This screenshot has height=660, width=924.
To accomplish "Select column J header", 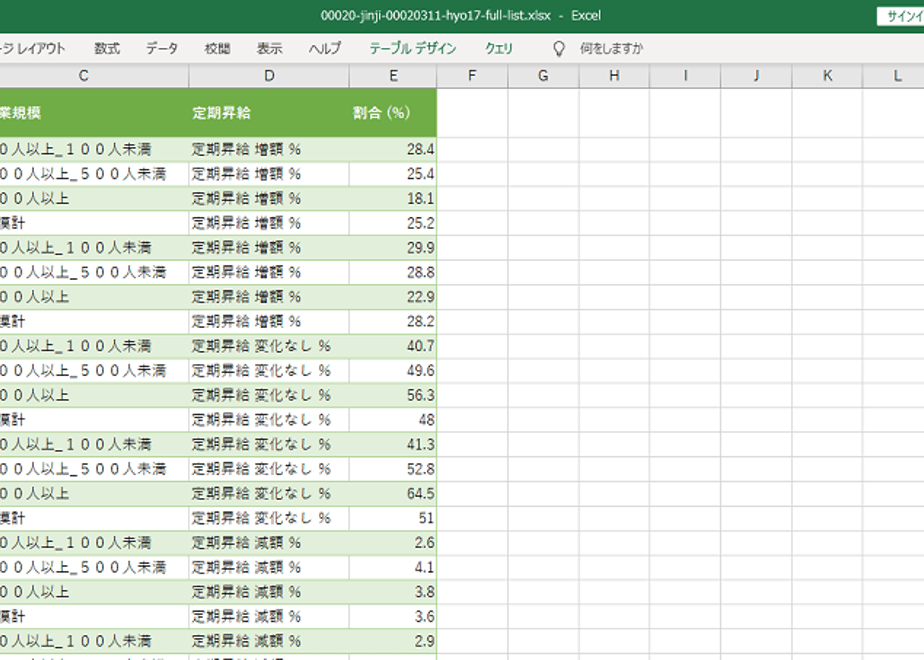I will tap(756, 76).
